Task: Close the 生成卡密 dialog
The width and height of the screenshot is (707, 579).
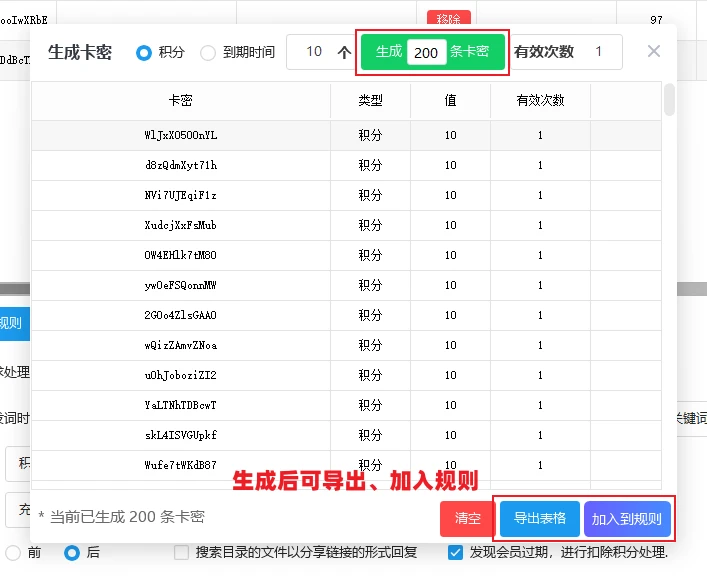Action: (654, 52)
